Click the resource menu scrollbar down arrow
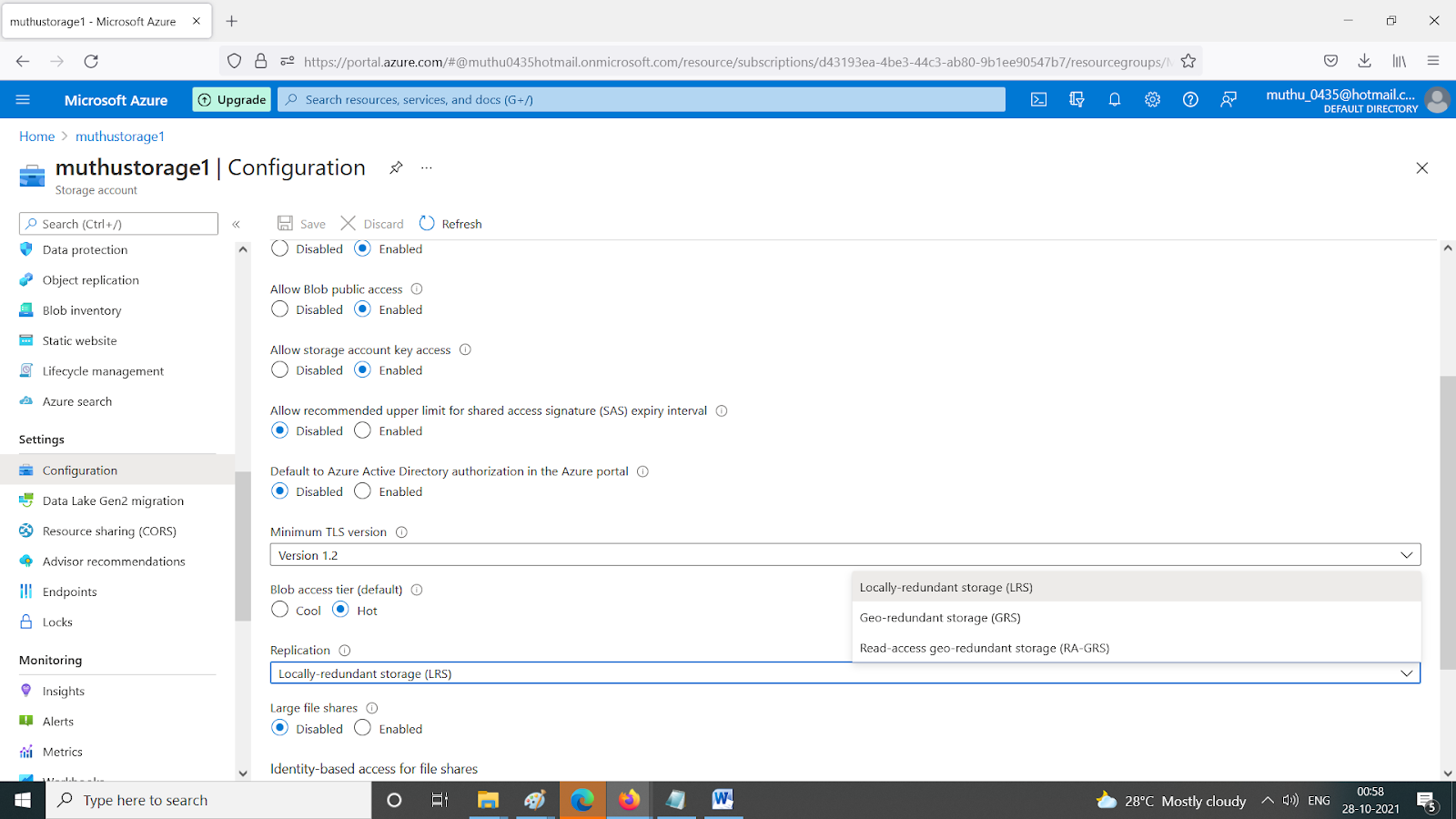 coord(243,773)
